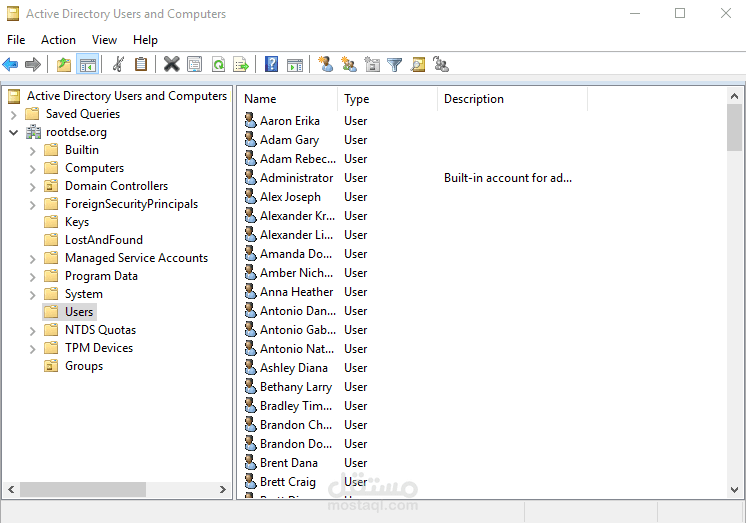Open the View menu

click(x=104, y=40)
